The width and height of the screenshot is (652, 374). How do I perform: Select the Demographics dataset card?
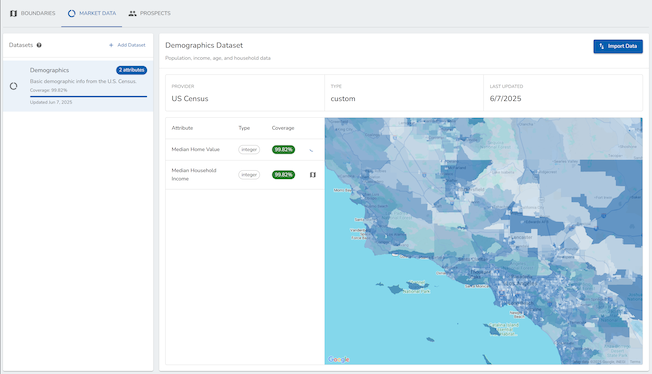coord(78,86)
